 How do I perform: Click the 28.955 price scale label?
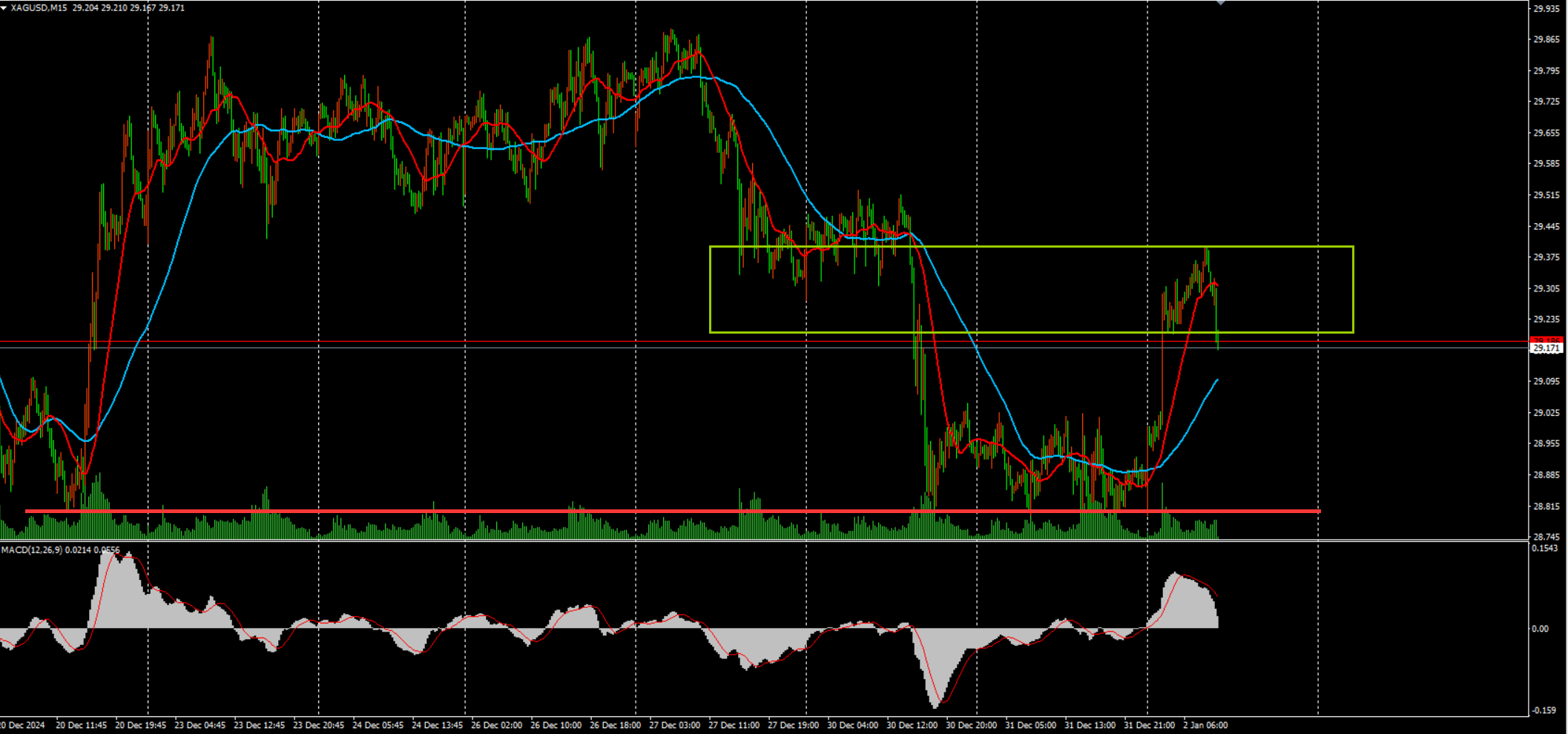[1546, 443]
